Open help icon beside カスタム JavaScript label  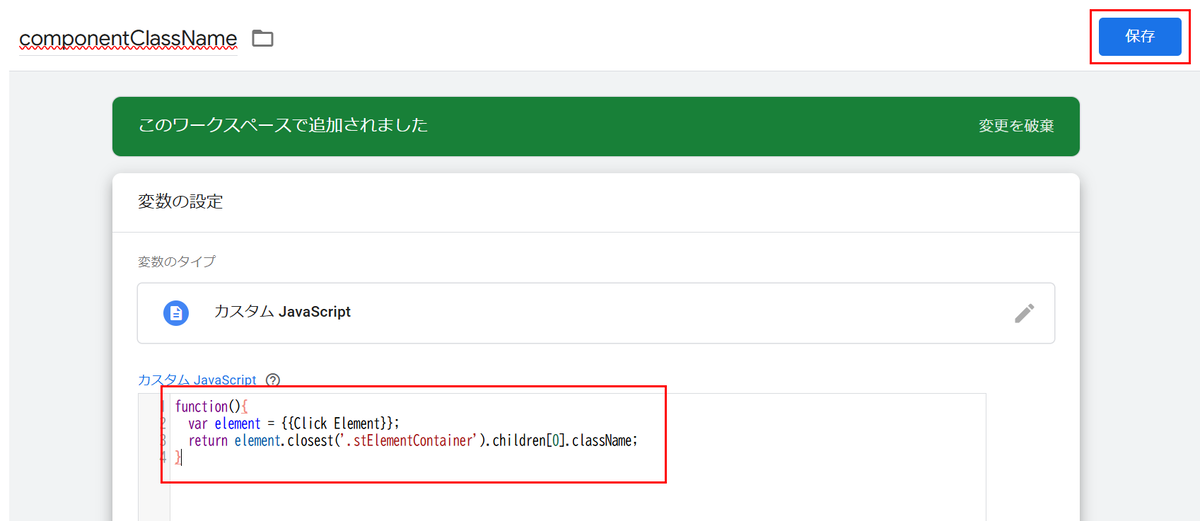coord(273,380)
